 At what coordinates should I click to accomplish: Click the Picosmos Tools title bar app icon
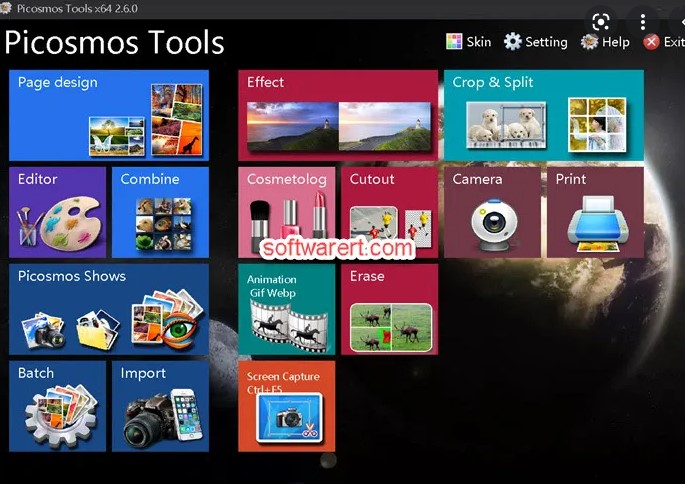pyautogui.click(x=5, y=8)
